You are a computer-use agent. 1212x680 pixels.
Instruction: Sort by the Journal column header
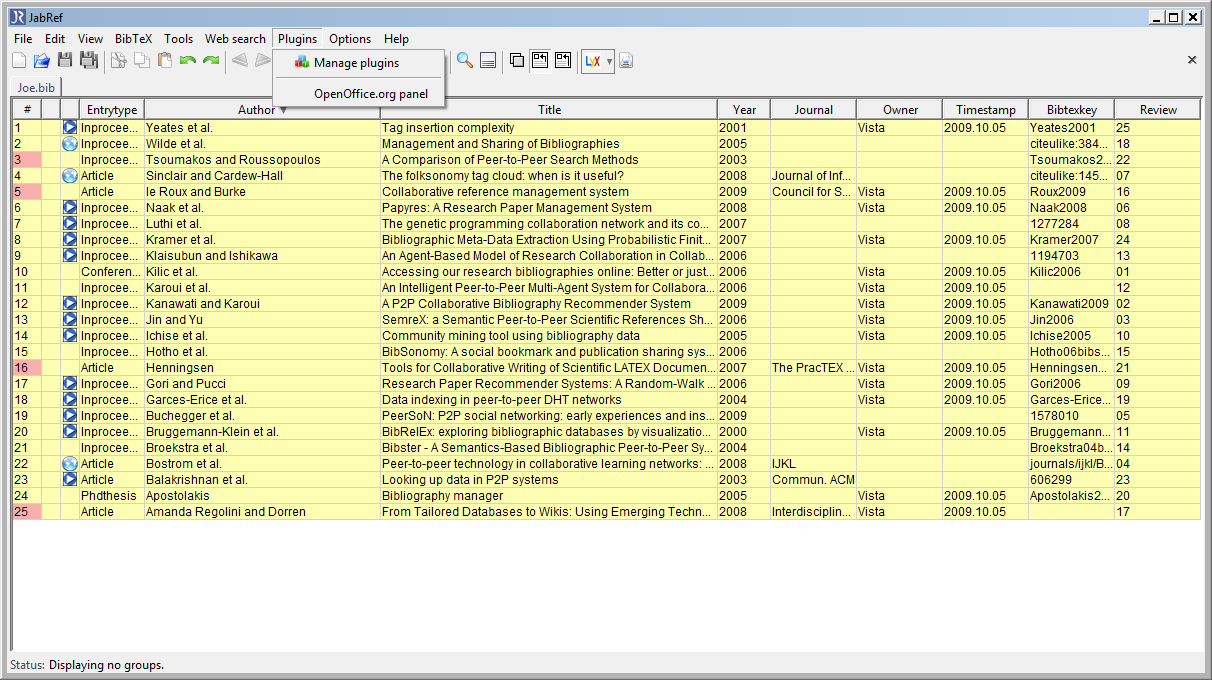(814, 110)
